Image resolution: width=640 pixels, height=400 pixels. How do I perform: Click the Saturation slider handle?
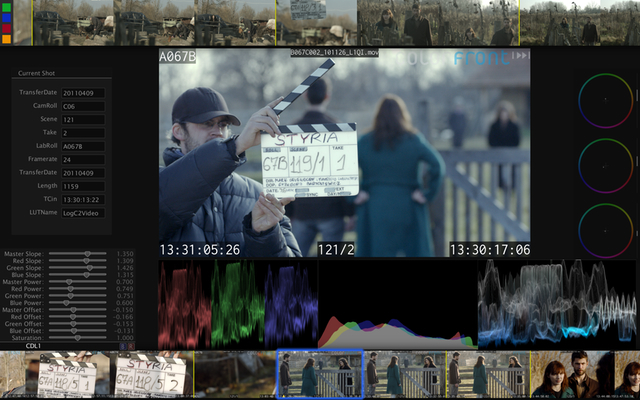[76, 338]
